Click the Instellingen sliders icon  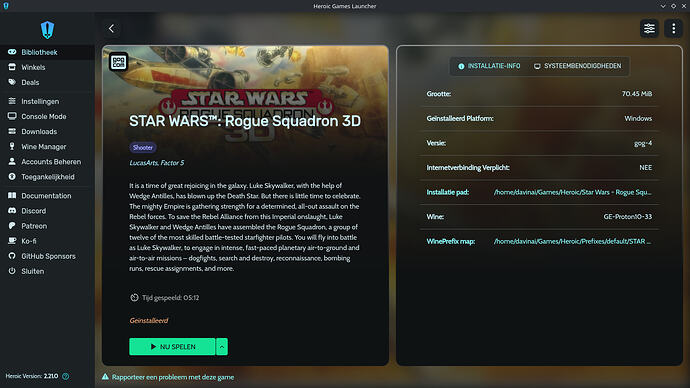point(12,101)
